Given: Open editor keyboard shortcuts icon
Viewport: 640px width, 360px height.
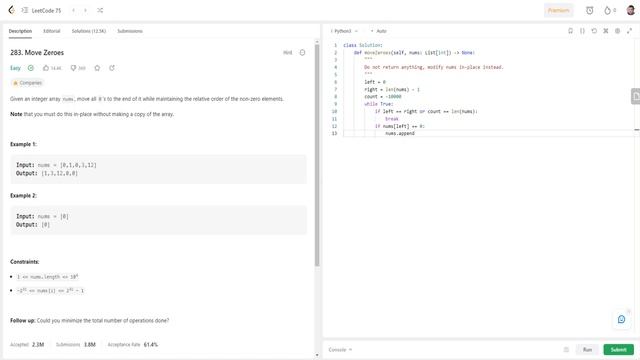Looking at the screenshot, I should (x=606, y=31).
